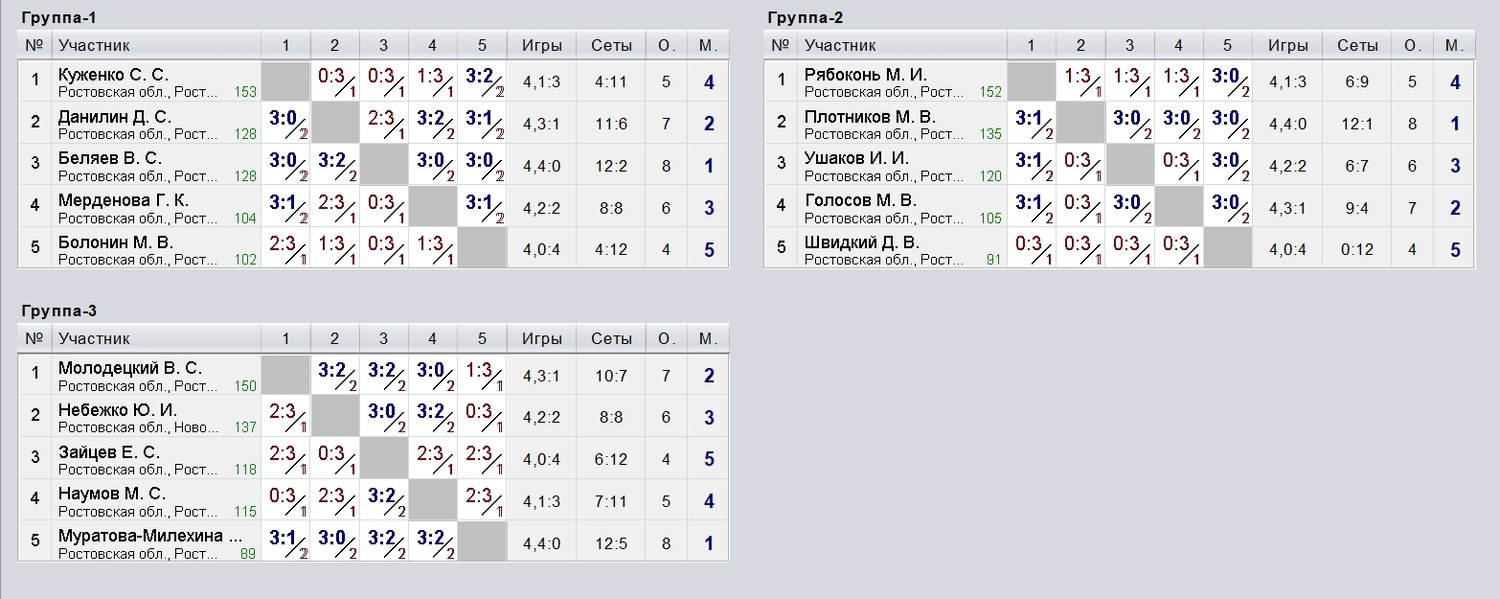Click Молодецкий В. С. name
The height and width of the screenshot is (599, 1500).
pos(130,368)
